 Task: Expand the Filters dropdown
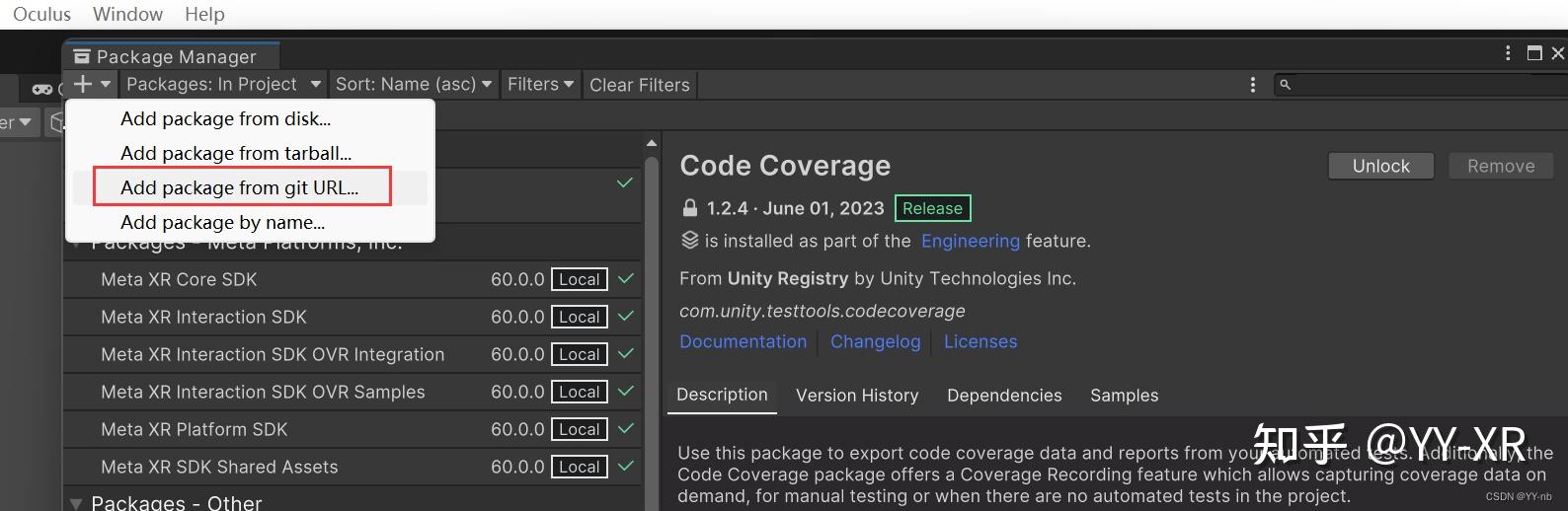(540, 85)
